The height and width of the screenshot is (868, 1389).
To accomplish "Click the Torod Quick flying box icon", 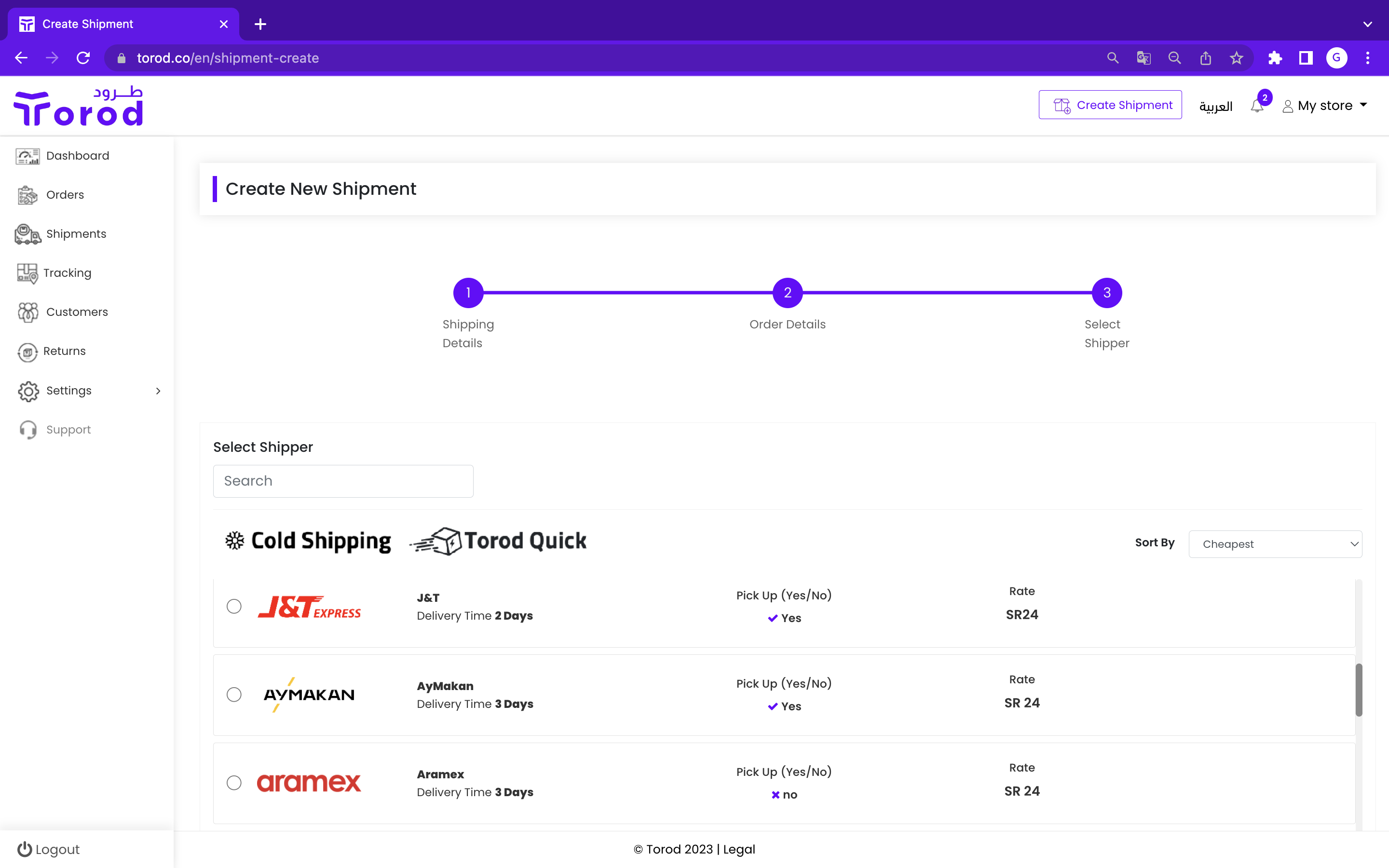I will [x=436, y=541].
